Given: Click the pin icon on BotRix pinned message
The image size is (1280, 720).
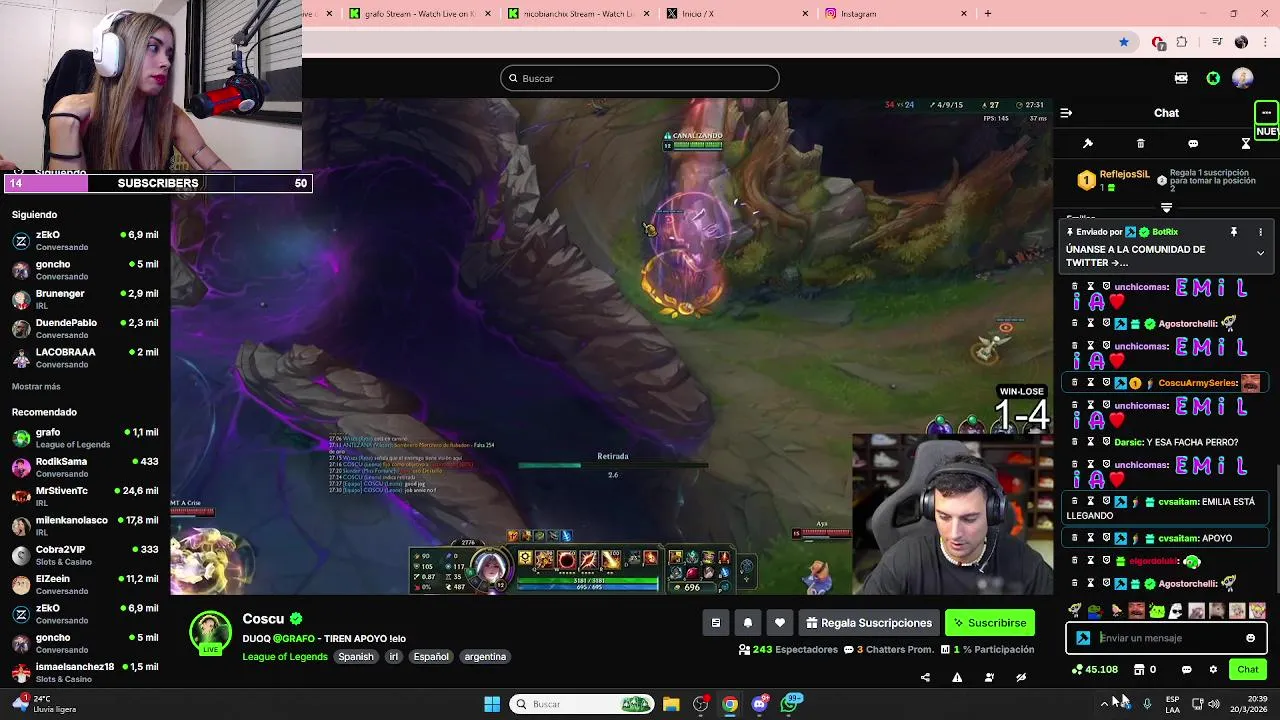Looking at the screenshot, I should coord(1234,232).
